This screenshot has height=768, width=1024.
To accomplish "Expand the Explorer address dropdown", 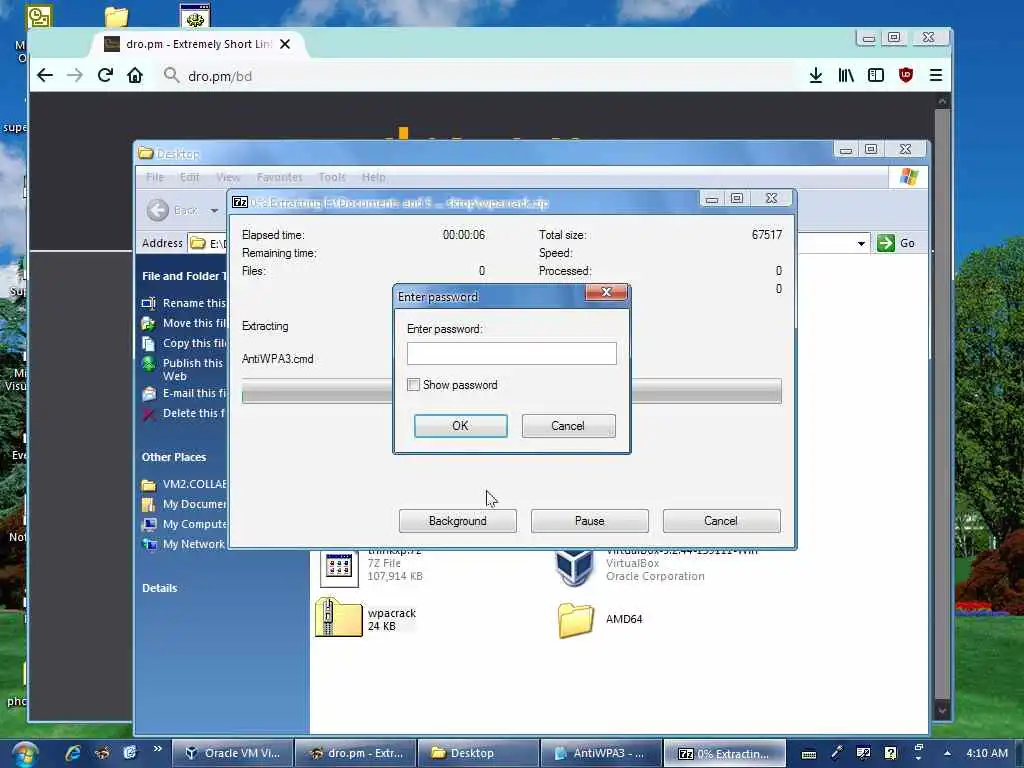I will coord(861,244).
